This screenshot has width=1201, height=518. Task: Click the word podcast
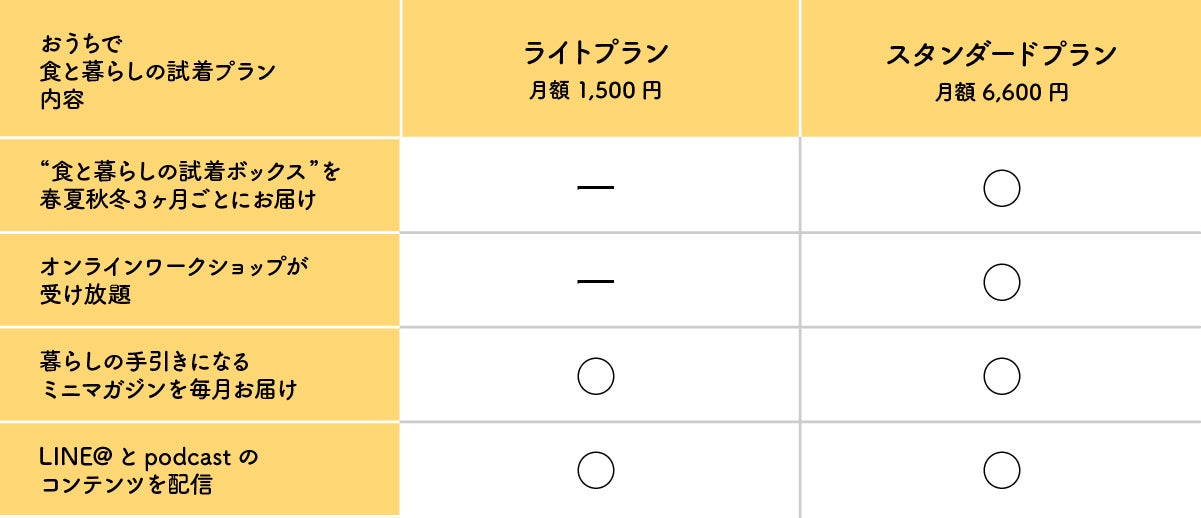click(188, 457)
